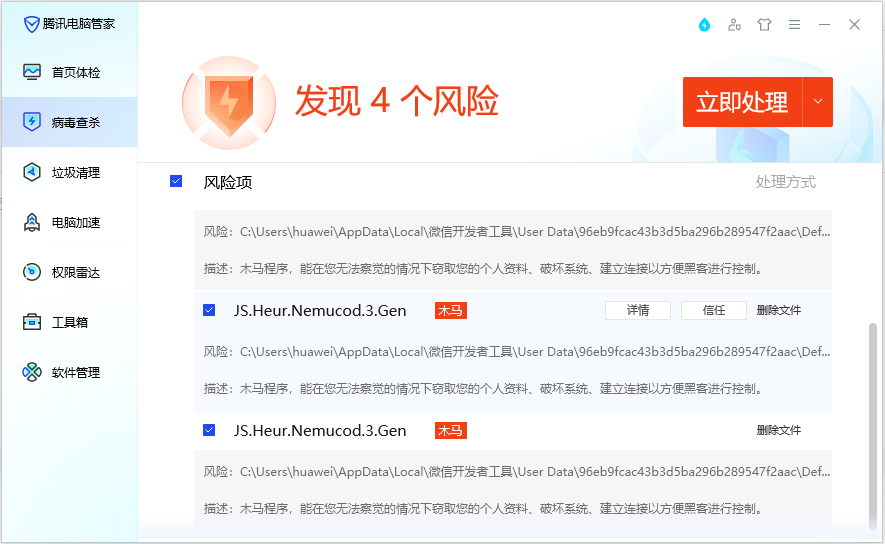
Task: Uncheck the last JS.Heur.Nemucod.3.Gen without 详情 button
Action: 209,430
